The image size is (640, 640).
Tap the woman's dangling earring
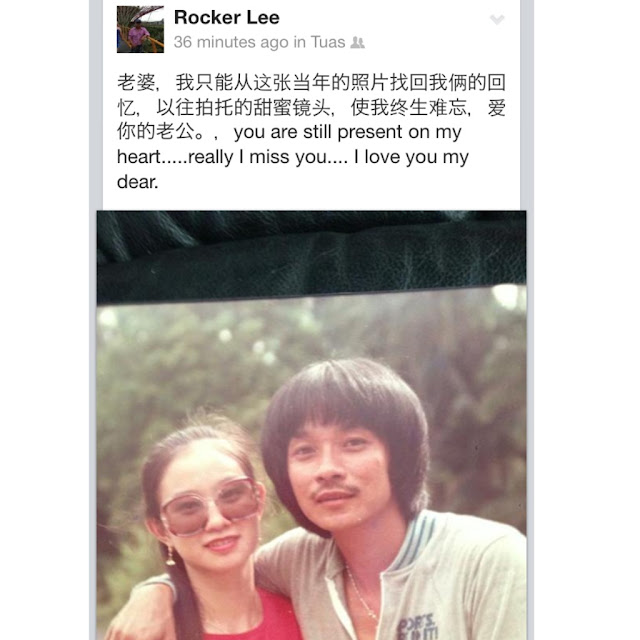(x=170, y=556)
